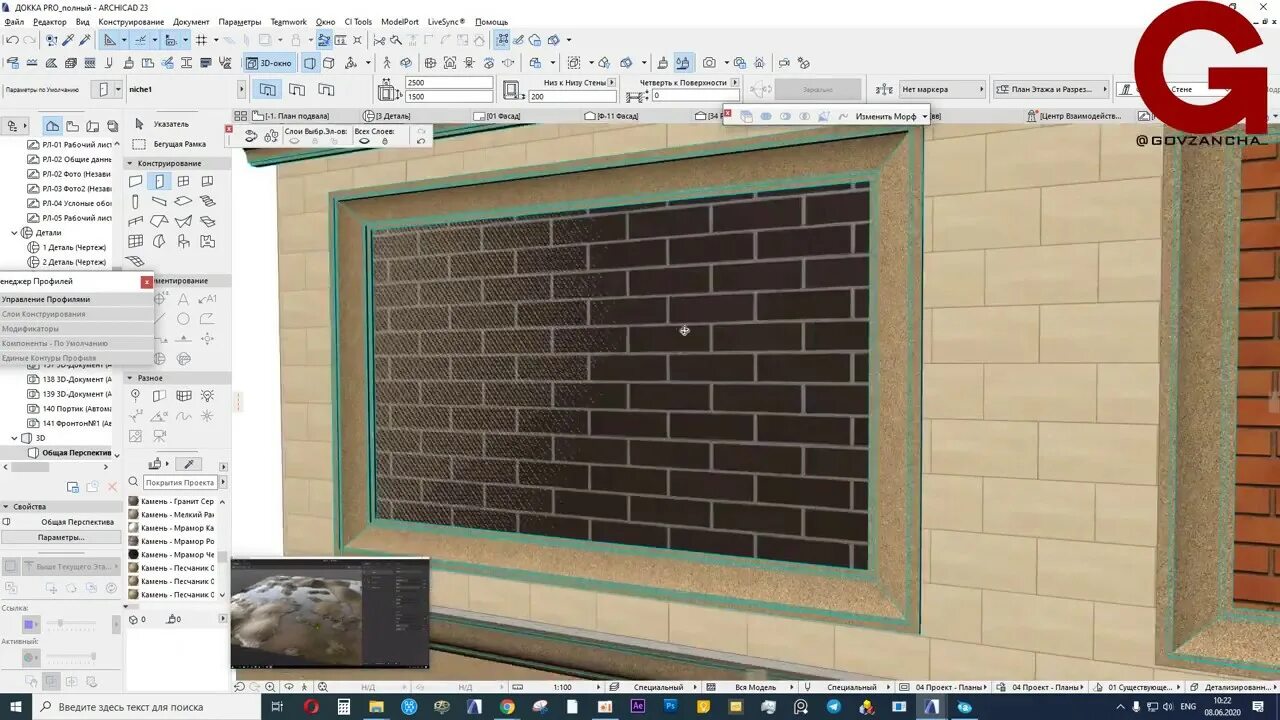Click the Pick Up Parameters eyedropper icon

[x=68, y=40]
